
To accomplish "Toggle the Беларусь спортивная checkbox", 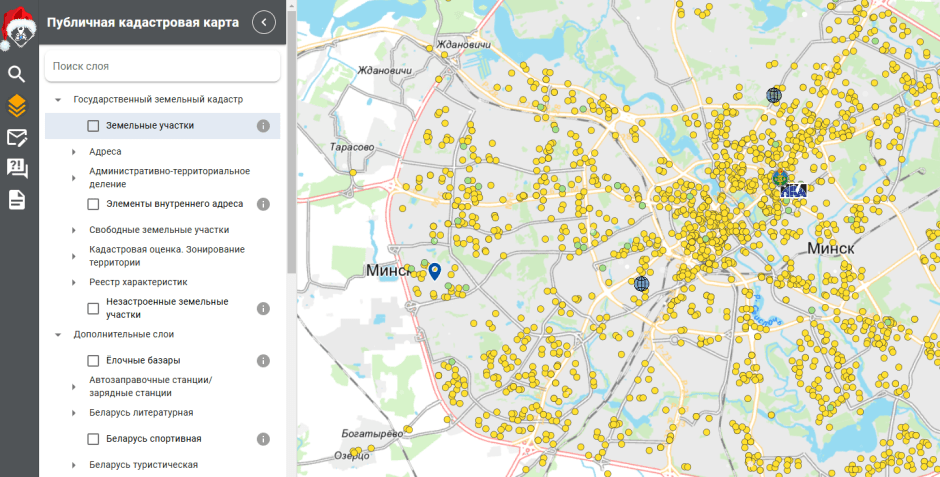I will (x=93, y=439).
